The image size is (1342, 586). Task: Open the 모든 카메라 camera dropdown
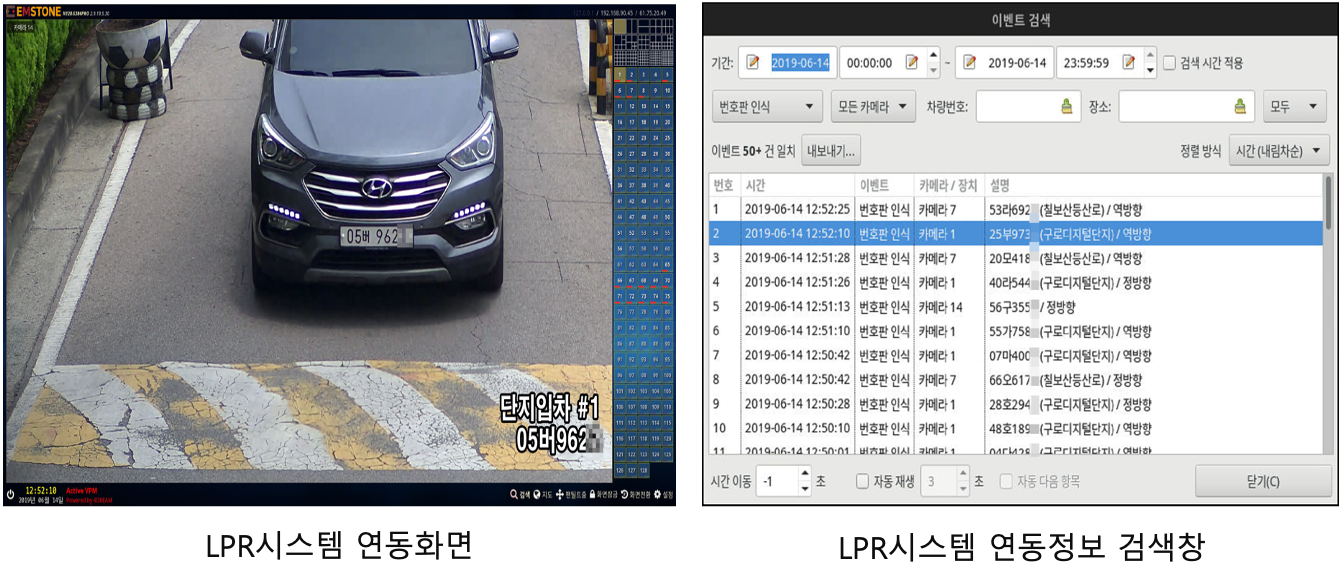tap(873, 106)
